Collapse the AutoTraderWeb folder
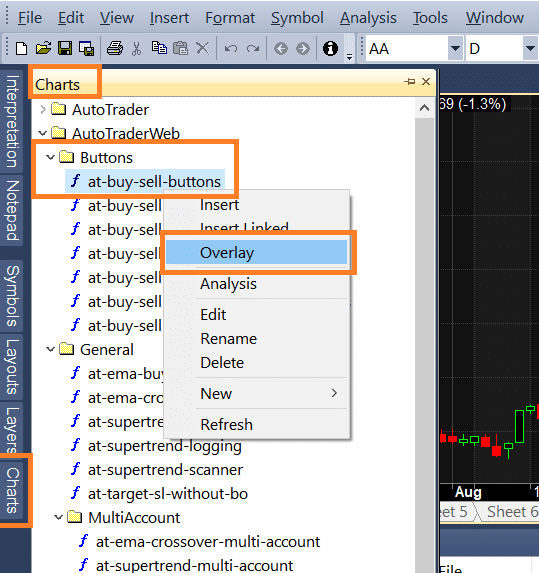 [x=42, y=133]
